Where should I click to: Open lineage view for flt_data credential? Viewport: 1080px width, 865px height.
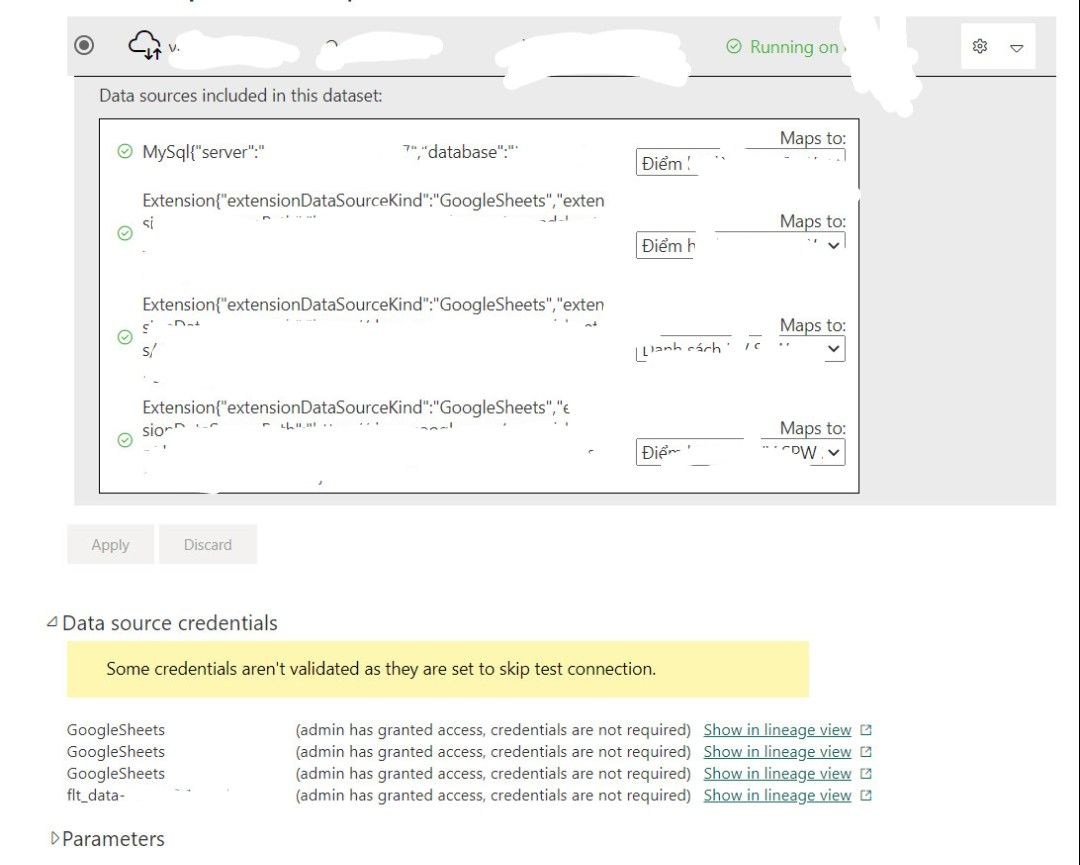pos(777,795)
